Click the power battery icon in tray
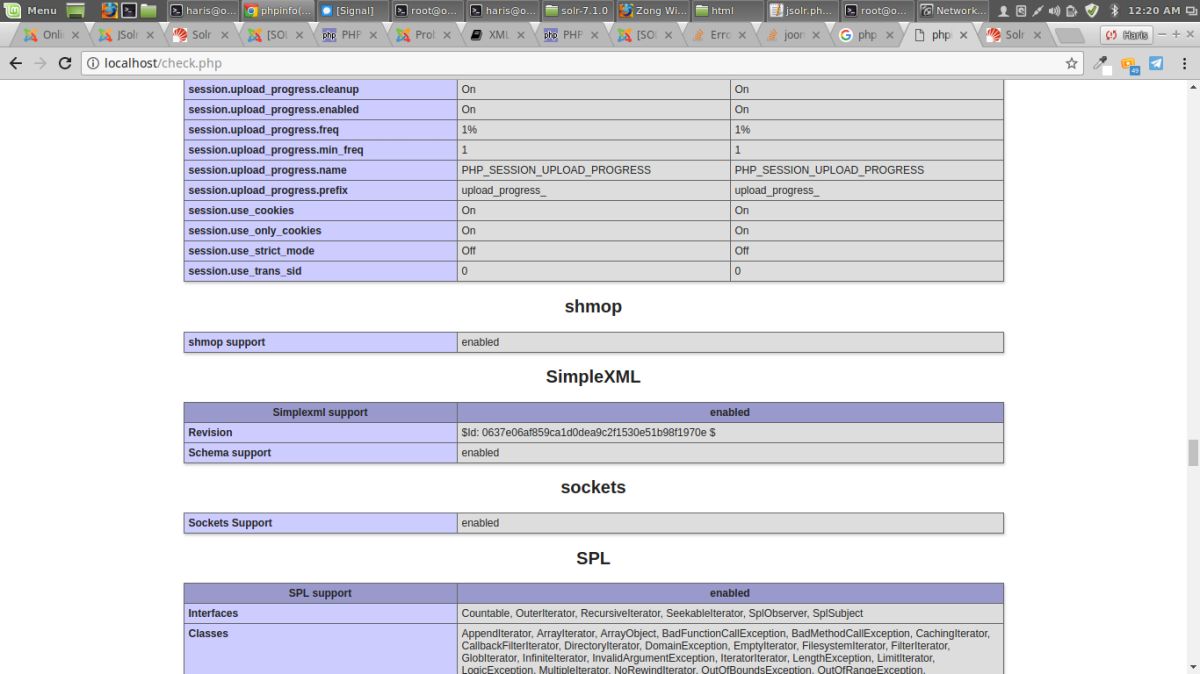The height and width of the screenshot is (674, 1200). [1071, 11]
